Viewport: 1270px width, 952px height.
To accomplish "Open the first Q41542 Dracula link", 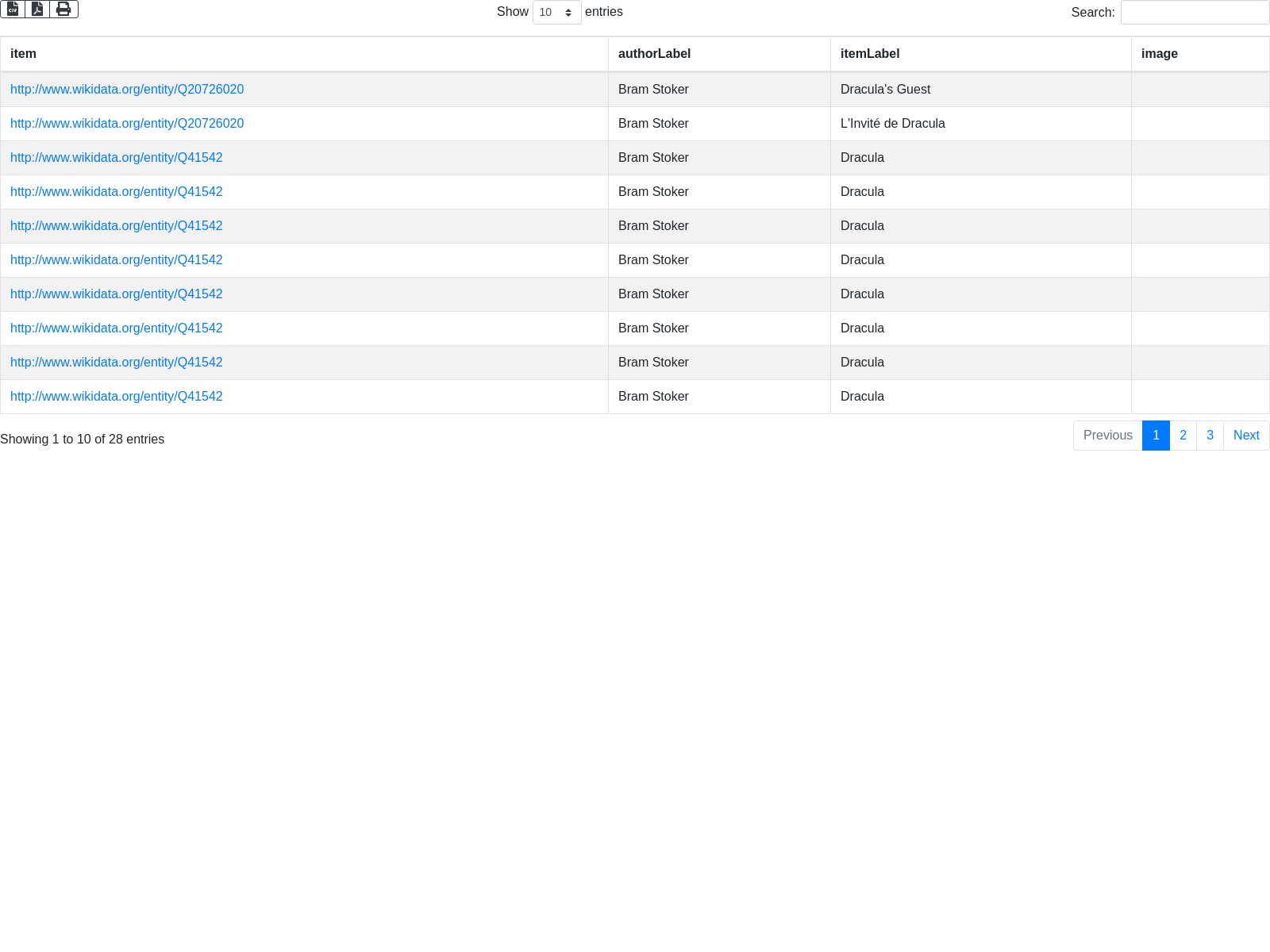I will pyautogui.click(x=116, y=158).
